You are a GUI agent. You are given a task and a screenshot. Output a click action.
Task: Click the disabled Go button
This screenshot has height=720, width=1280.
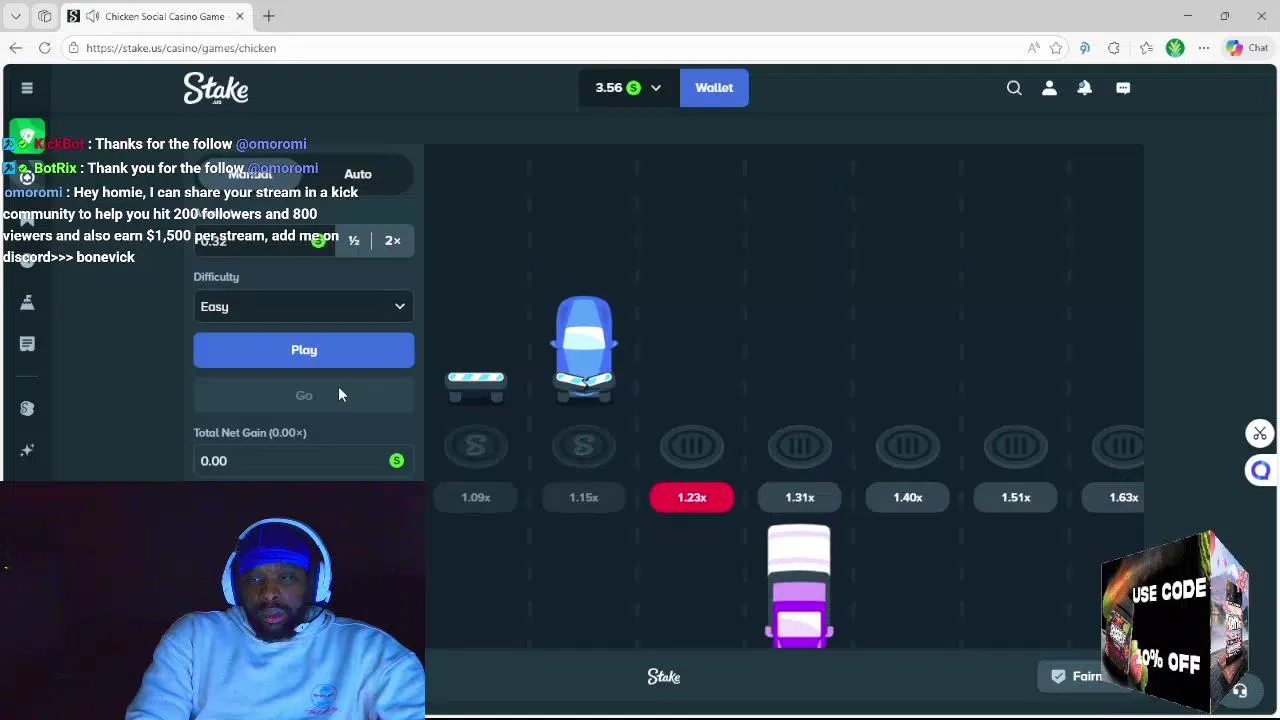coord(304,395)
